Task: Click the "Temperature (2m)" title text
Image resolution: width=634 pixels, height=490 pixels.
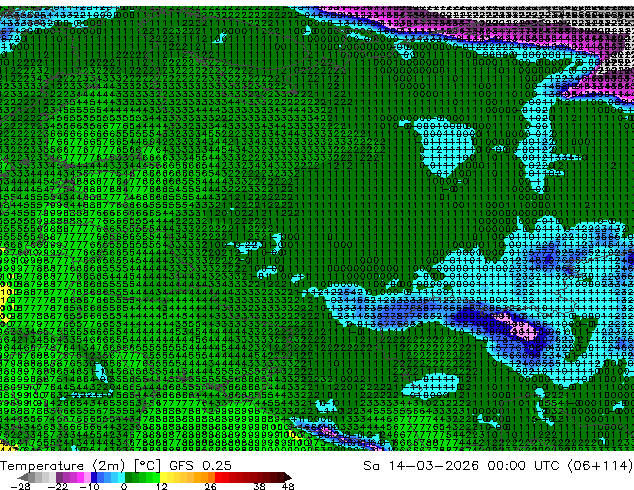Action: click(x=63, y=466)
